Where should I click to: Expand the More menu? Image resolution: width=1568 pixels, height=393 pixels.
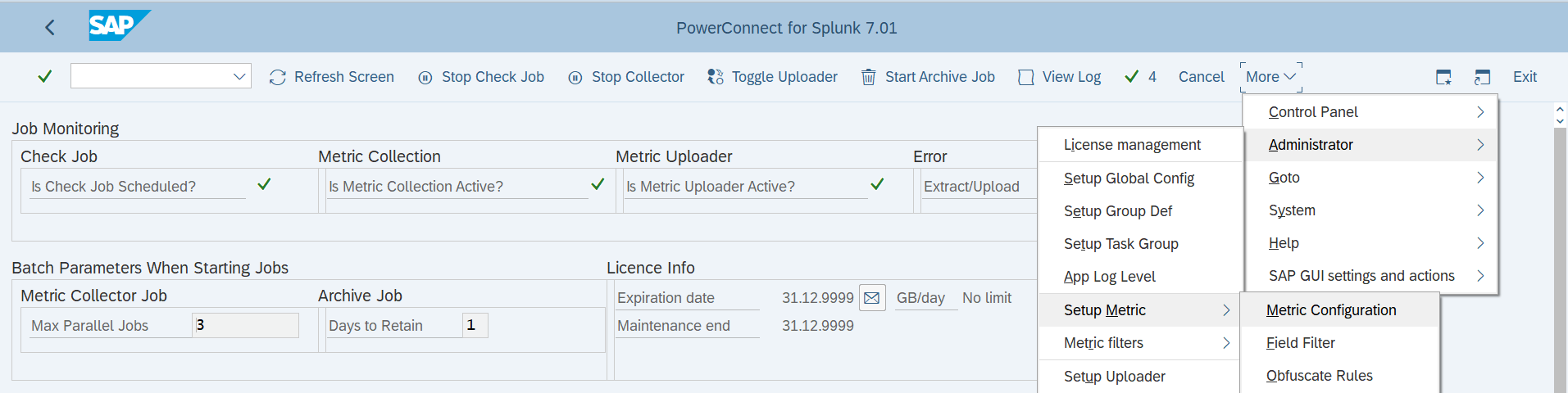tap(1270, 77)
